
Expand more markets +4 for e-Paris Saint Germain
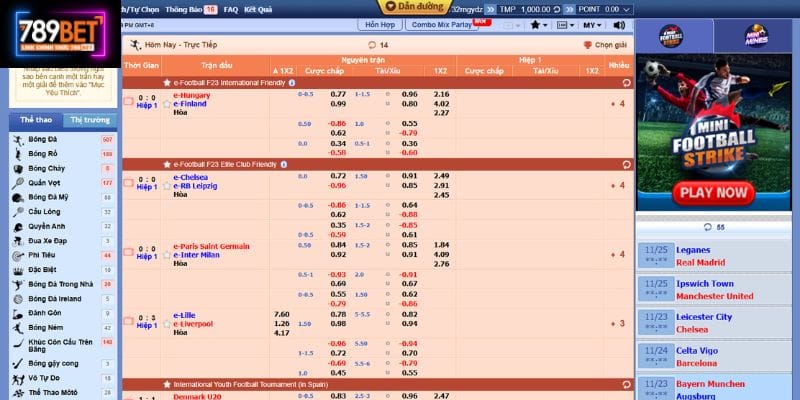(618, 255)
